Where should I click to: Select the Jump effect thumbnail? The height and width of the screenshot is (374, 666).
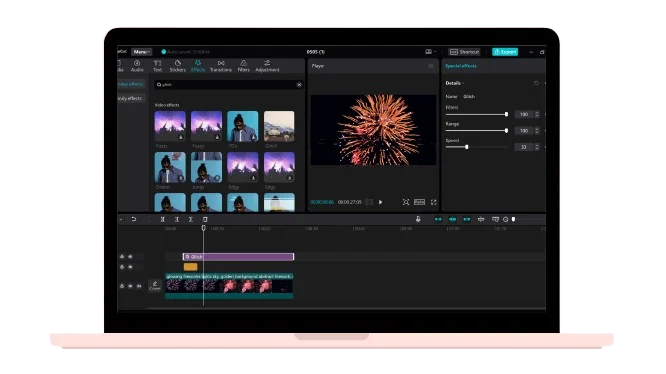pos(206,167)
